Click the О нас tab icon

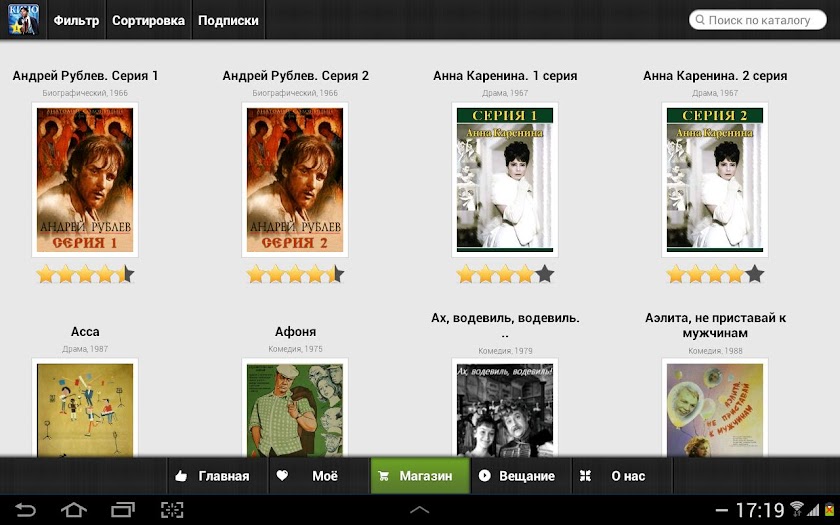(586, 476)
